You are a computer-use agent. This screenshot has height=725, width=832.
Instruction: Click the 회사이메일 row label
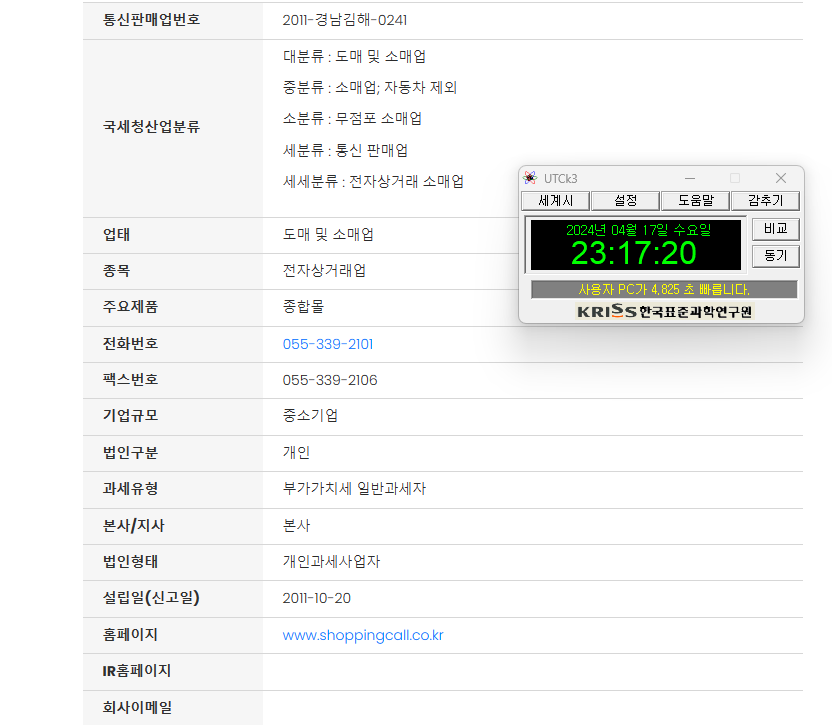[137, 707]
